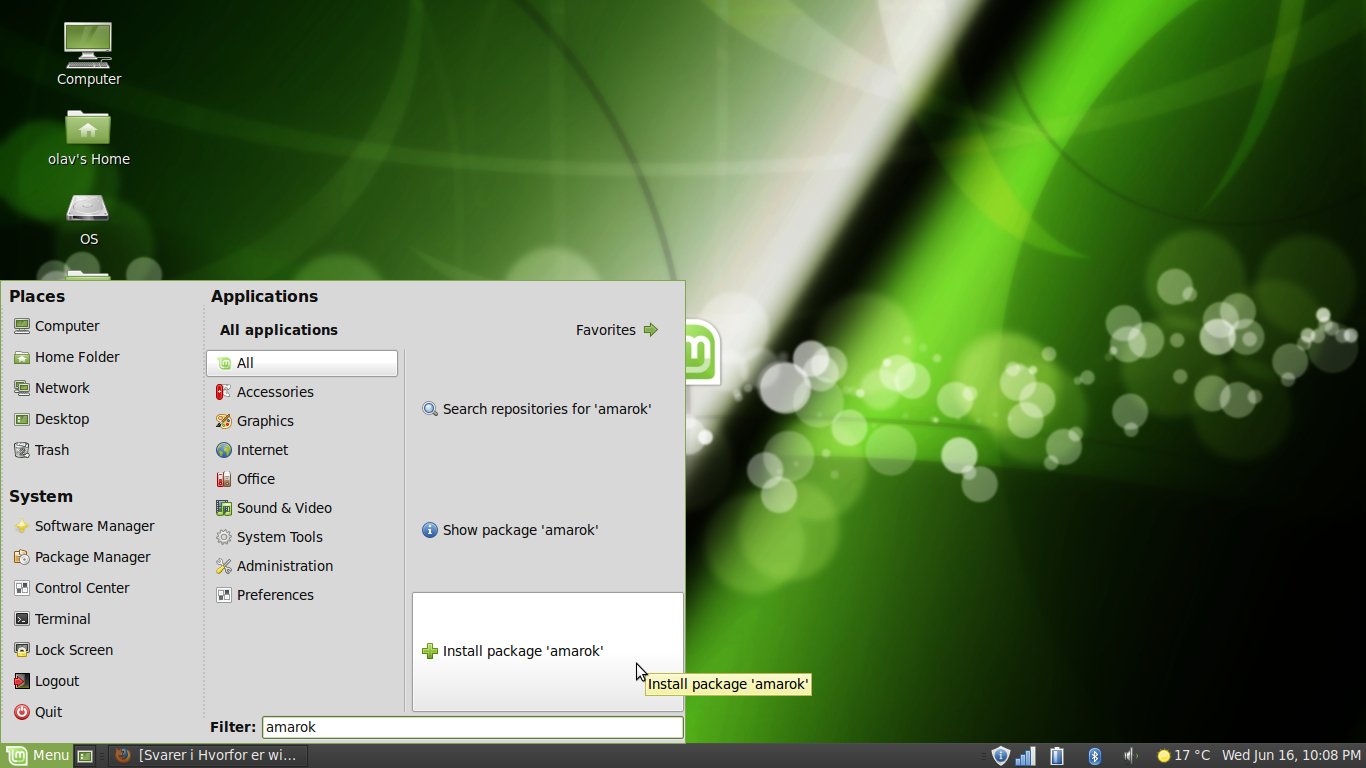This screenshot has height=768, width=1366.
Task: Click the update manager shield icon
Action: click(x=1000, y=756)
